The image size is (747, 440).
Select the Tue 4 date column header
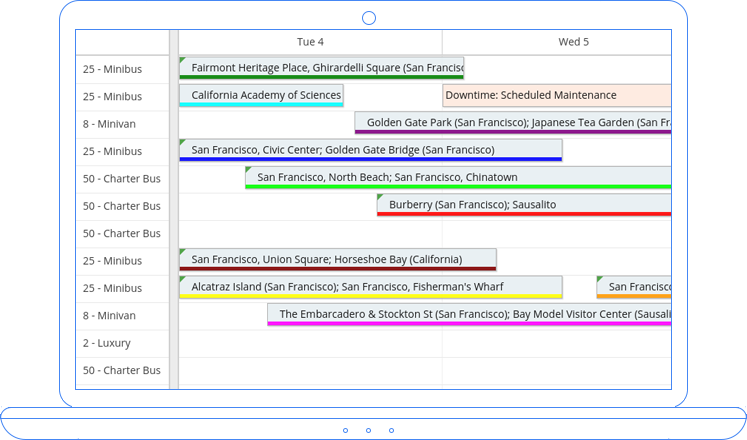310,42
